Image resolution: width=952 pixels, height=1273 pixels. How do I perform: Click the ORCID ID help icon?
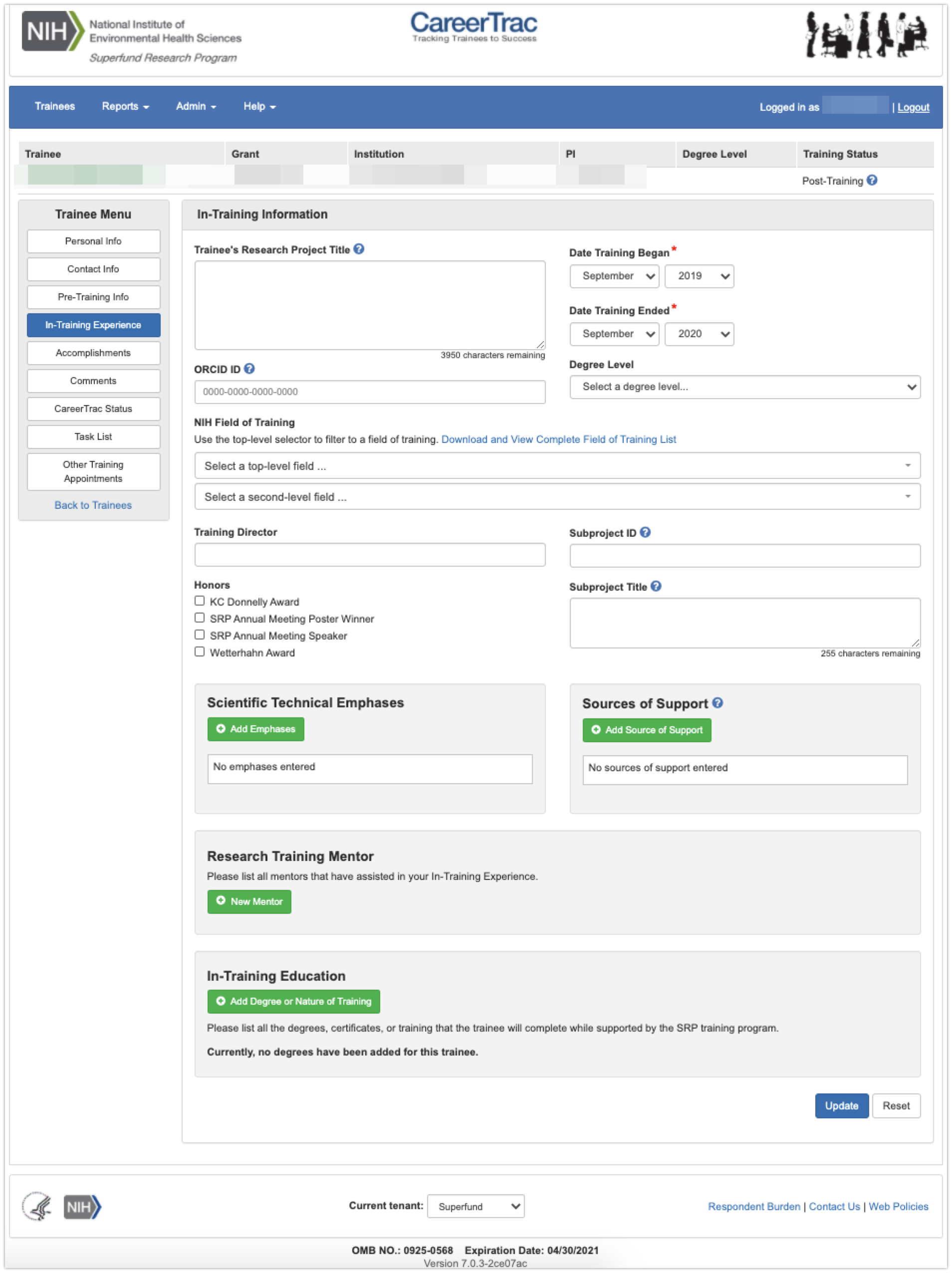click(x=249, y=369)
